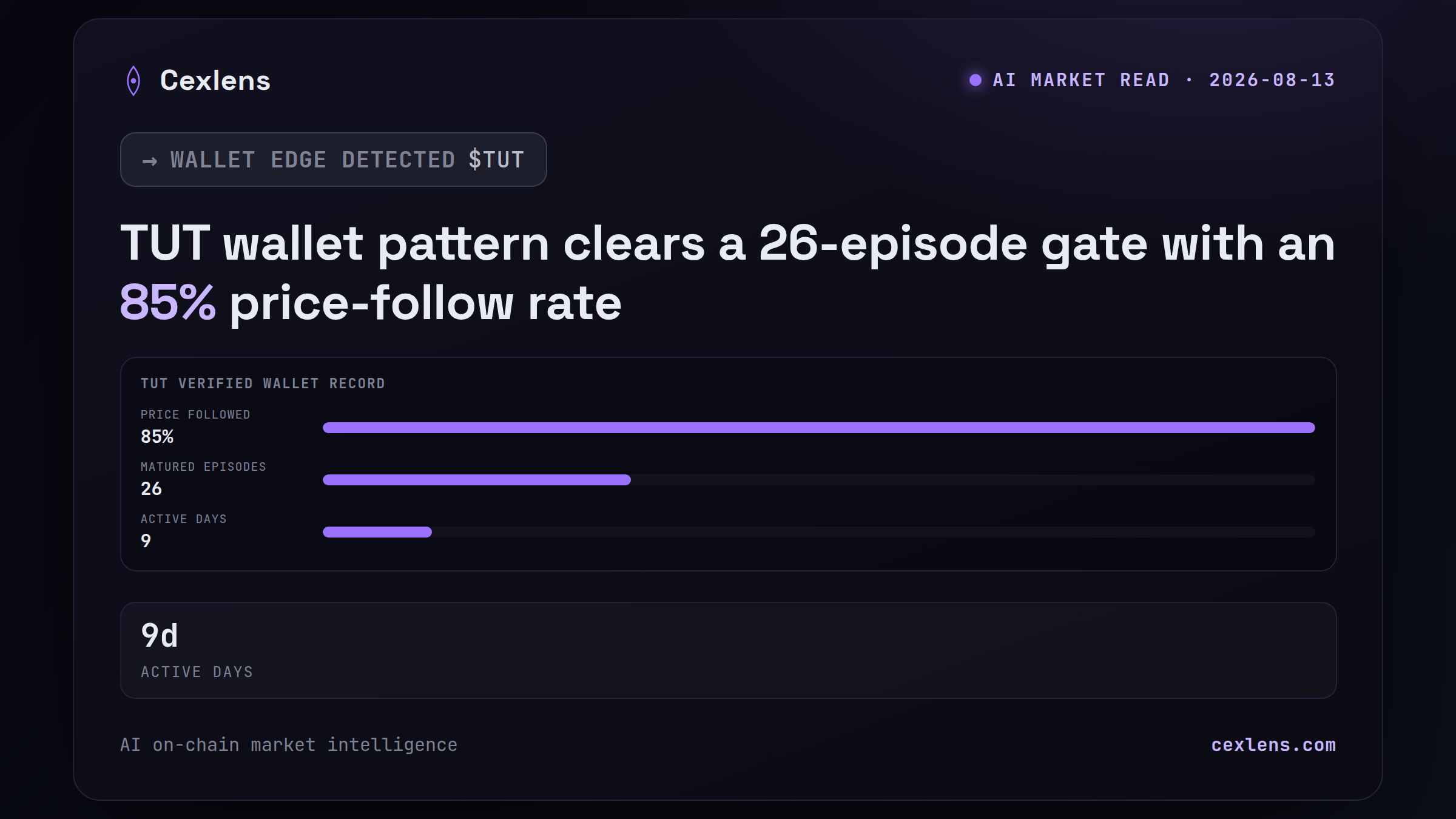Click the Cexlens logo icon
Viewport: 1456px width, 819px height.
(x=133, y=81)
